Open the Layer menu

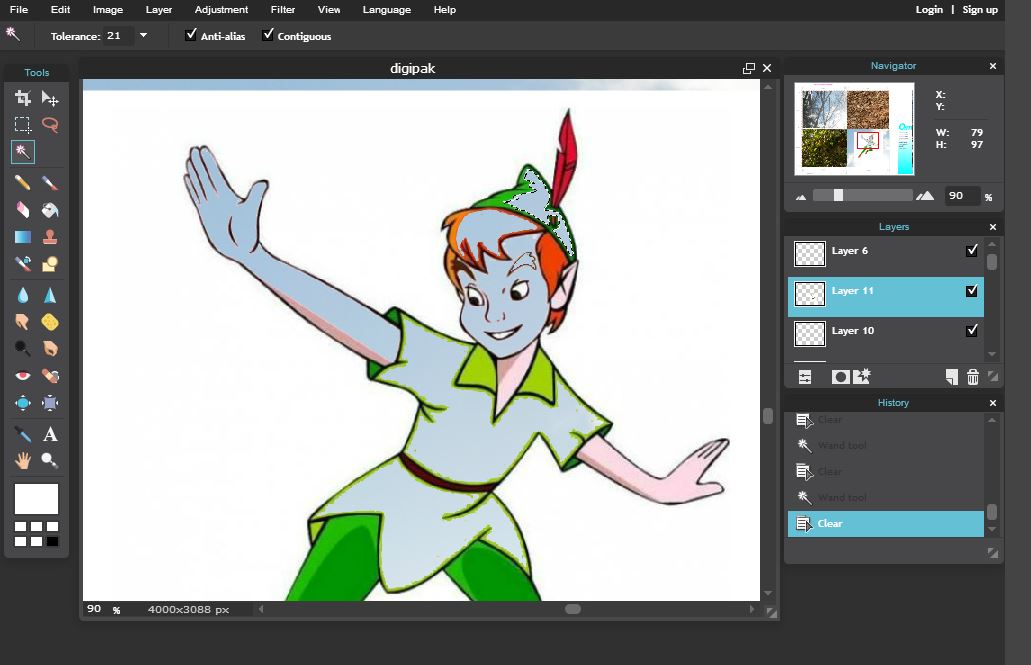[158, 10]
